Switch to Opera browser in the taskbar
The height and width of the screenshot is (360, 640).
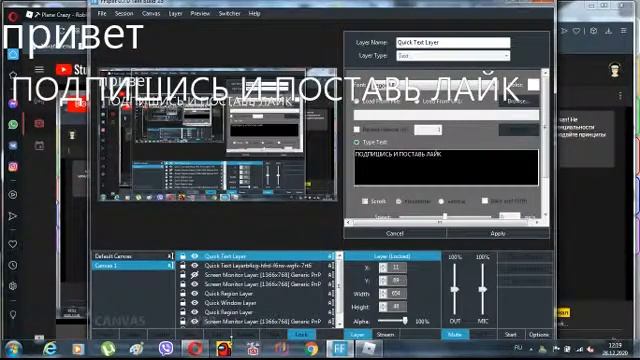(195, 349)
